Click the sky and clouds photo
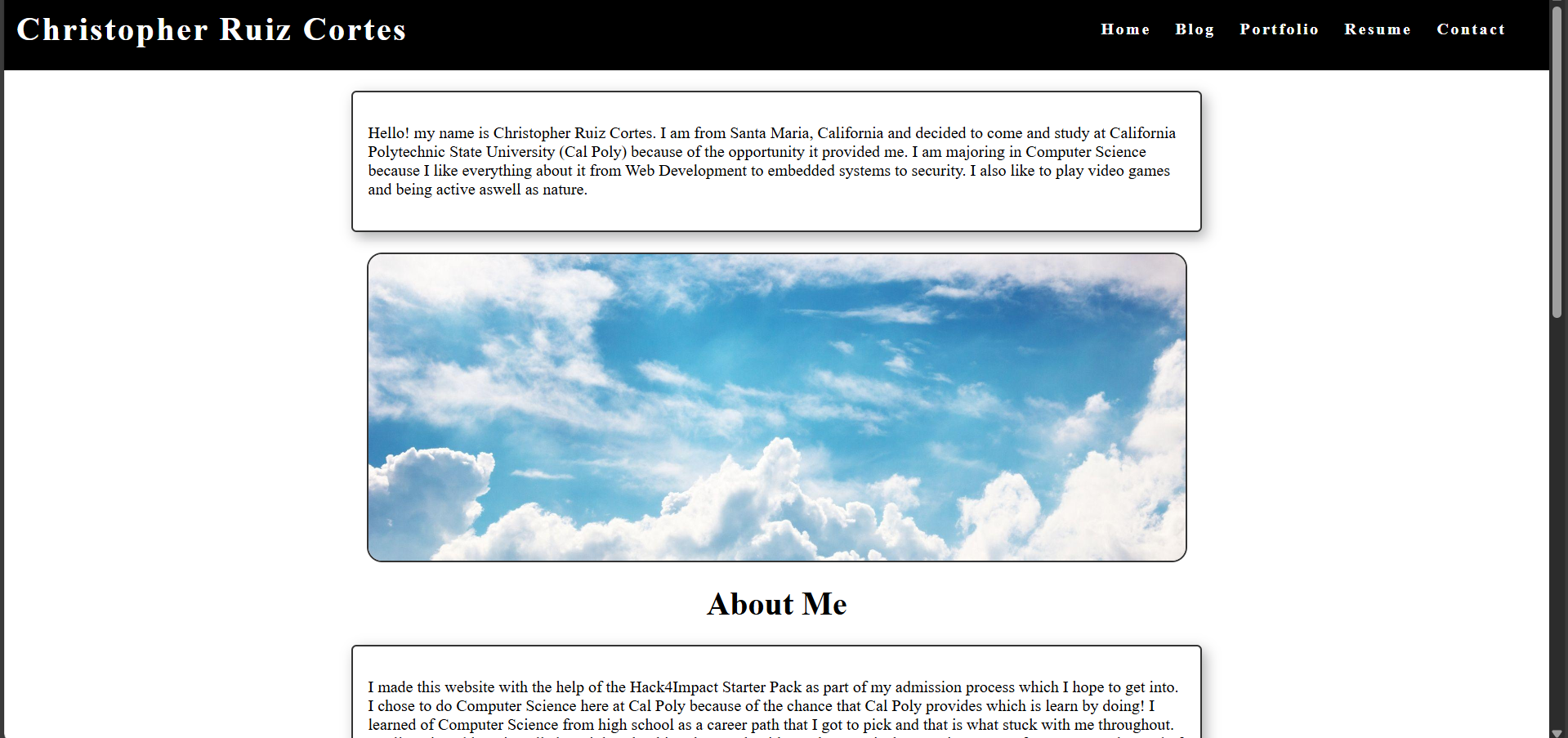The width and height of the screenshot is (1568, 738). 776,407
